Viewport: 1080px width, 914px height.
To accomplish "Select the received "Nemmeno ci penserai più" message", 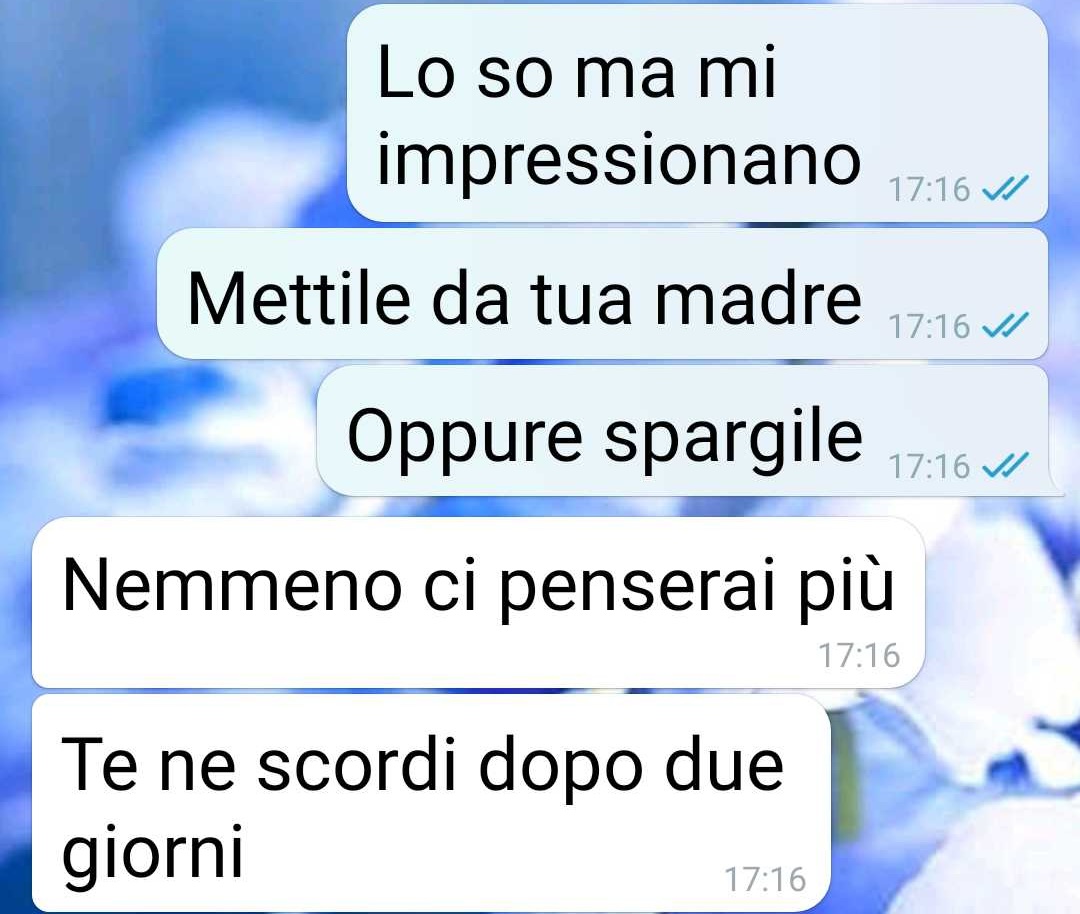I will (478, 603).
